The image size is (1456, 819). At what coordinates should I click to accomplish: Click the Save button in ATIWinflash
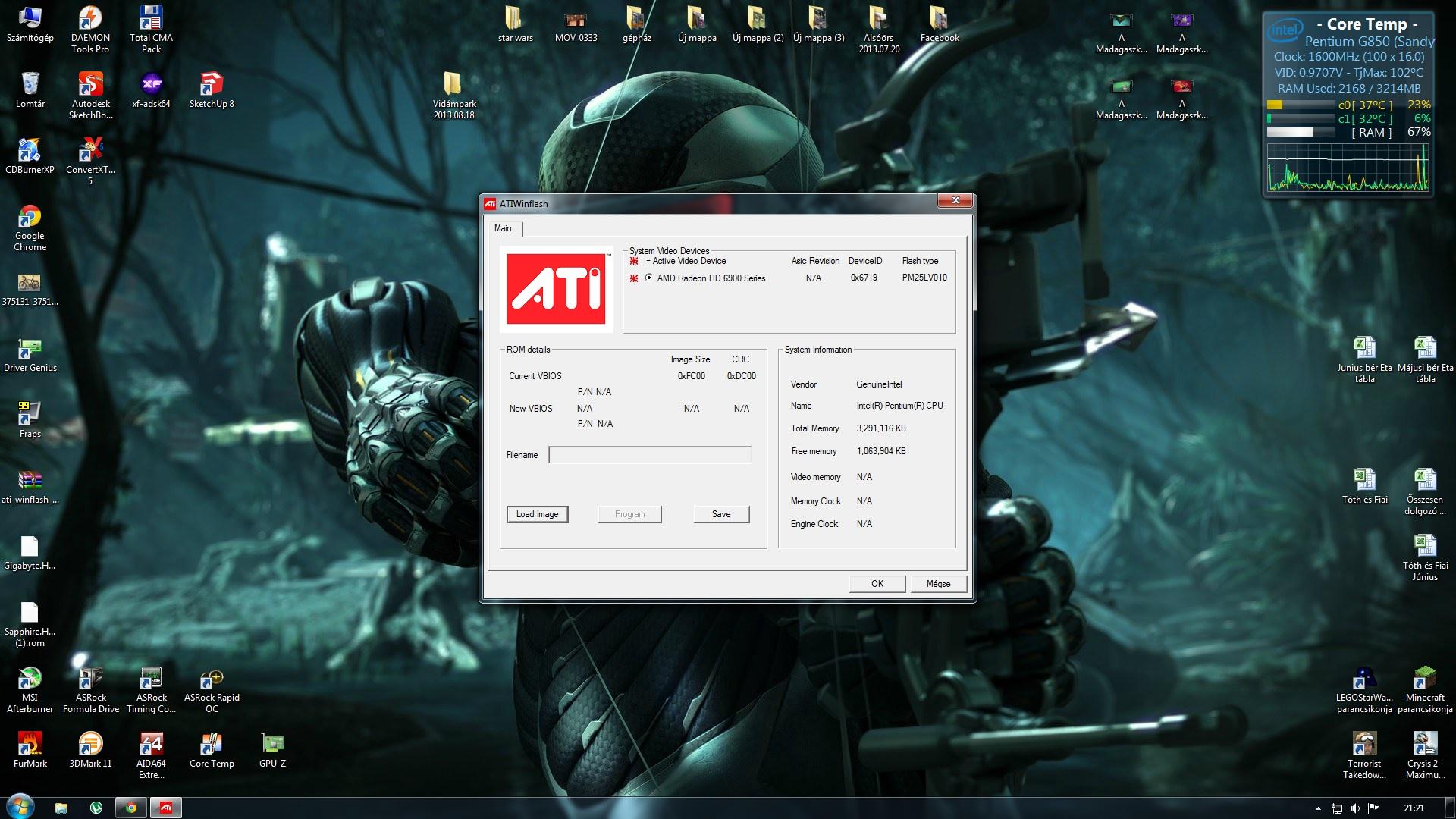coord(721,514)
